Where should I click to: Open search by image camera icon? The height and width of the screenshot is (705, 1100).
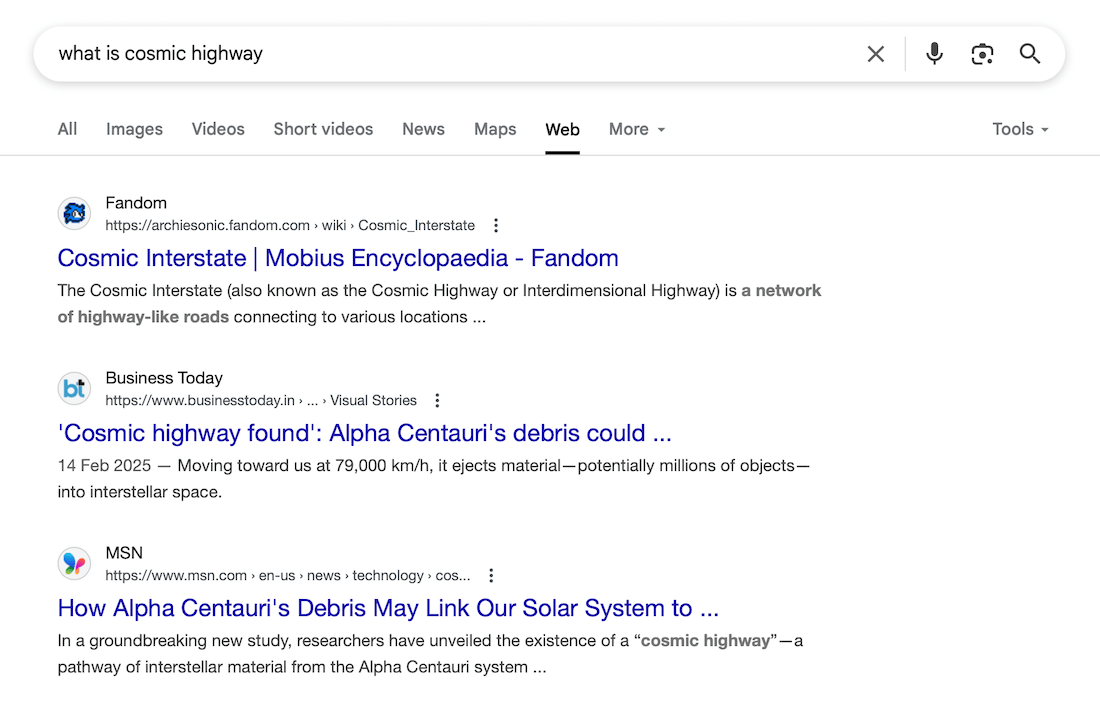pos(982,54)
